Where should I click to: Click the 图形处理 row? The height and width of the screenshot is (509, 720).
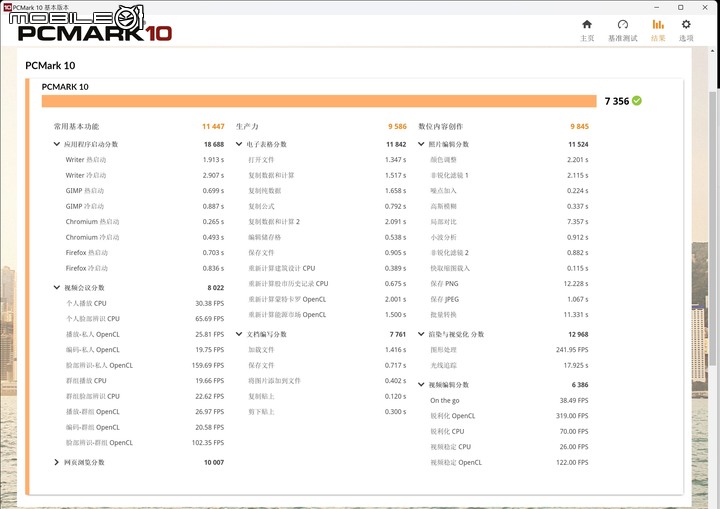(509, 350)
